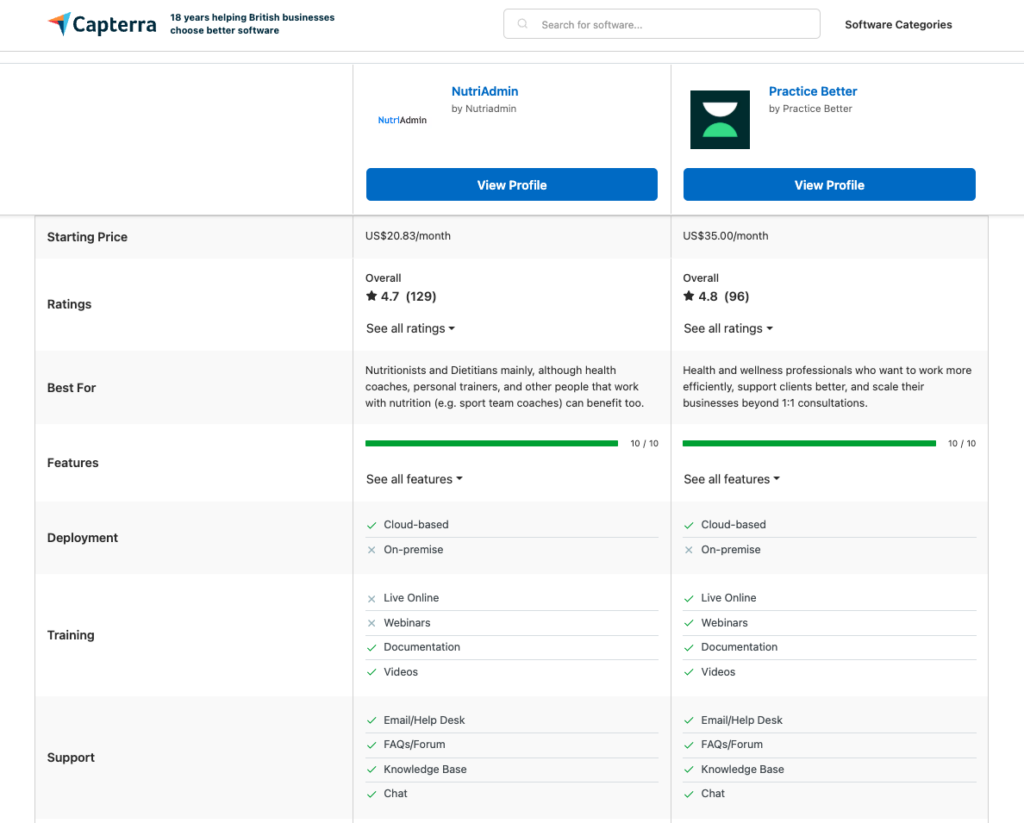Click NutriAdmin Chat checkmark icon
Viewport: 1024px width, 823px height.
point(372,794)
